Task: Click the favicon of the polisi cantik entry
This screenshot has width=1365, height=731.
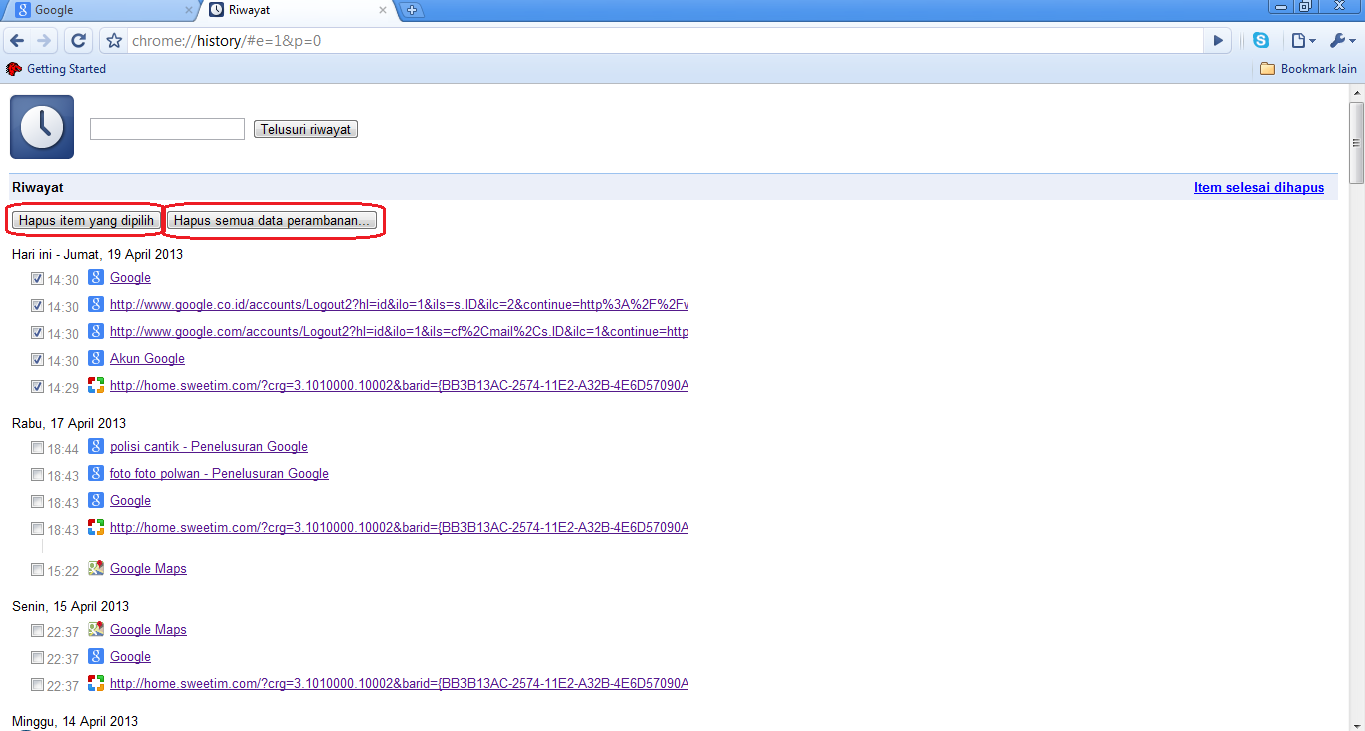Action: tap(96, 446)
